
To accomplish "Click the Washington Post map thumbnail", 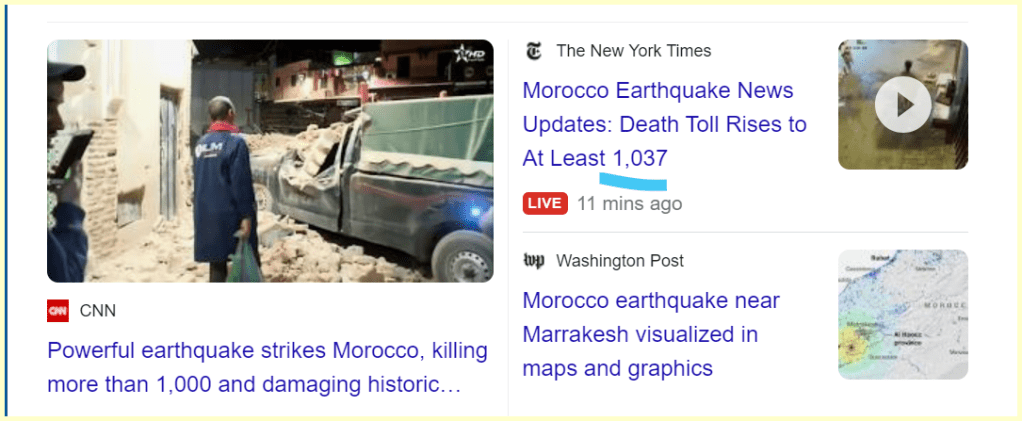I will tap(902, 314).
